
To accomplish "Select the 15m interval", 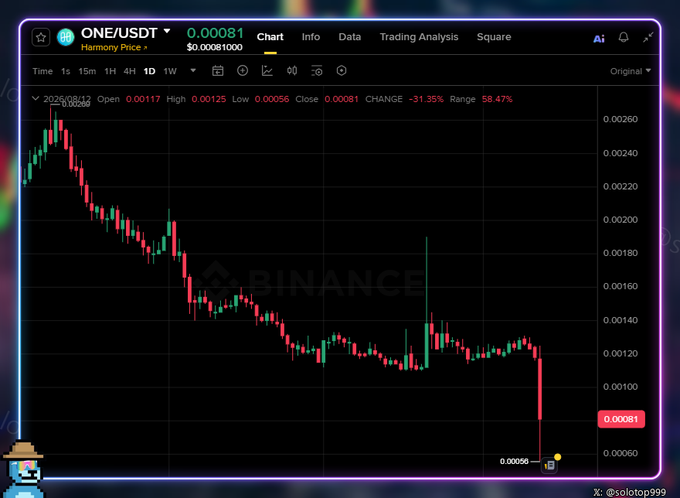I will (x=87, y=71).
